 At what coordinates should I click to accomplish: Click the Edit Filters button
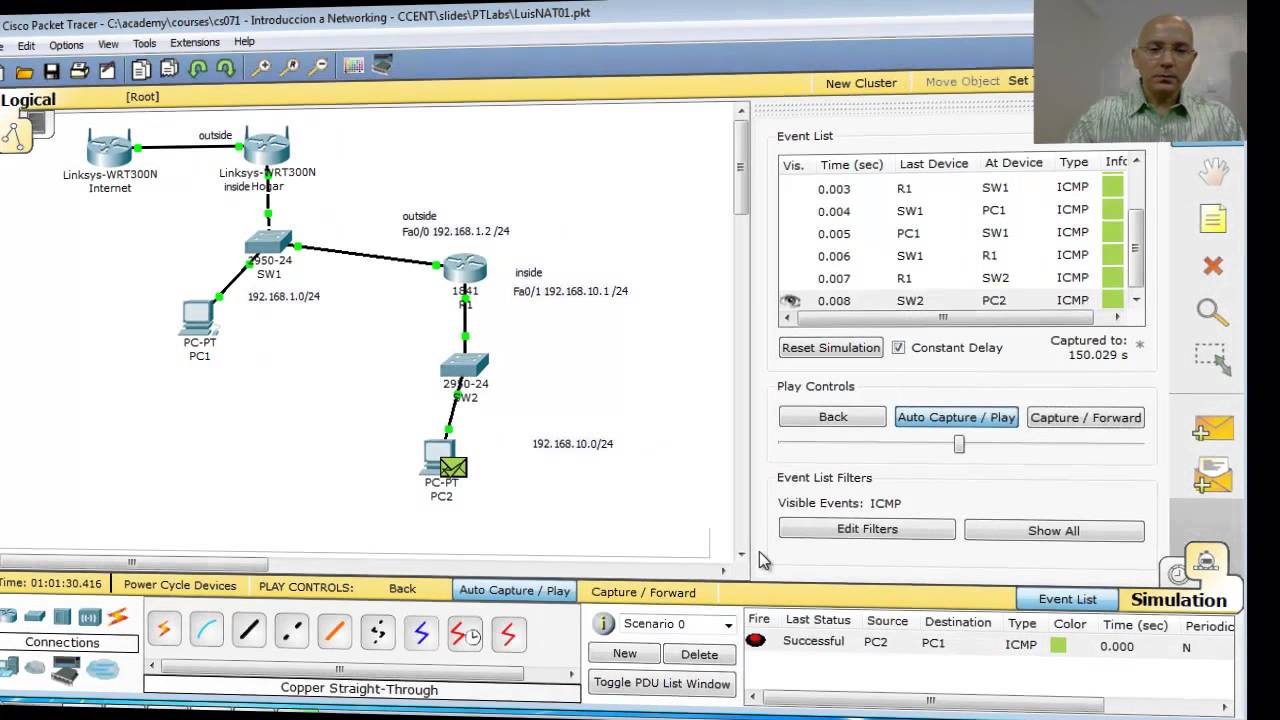[x=867, y=529]
